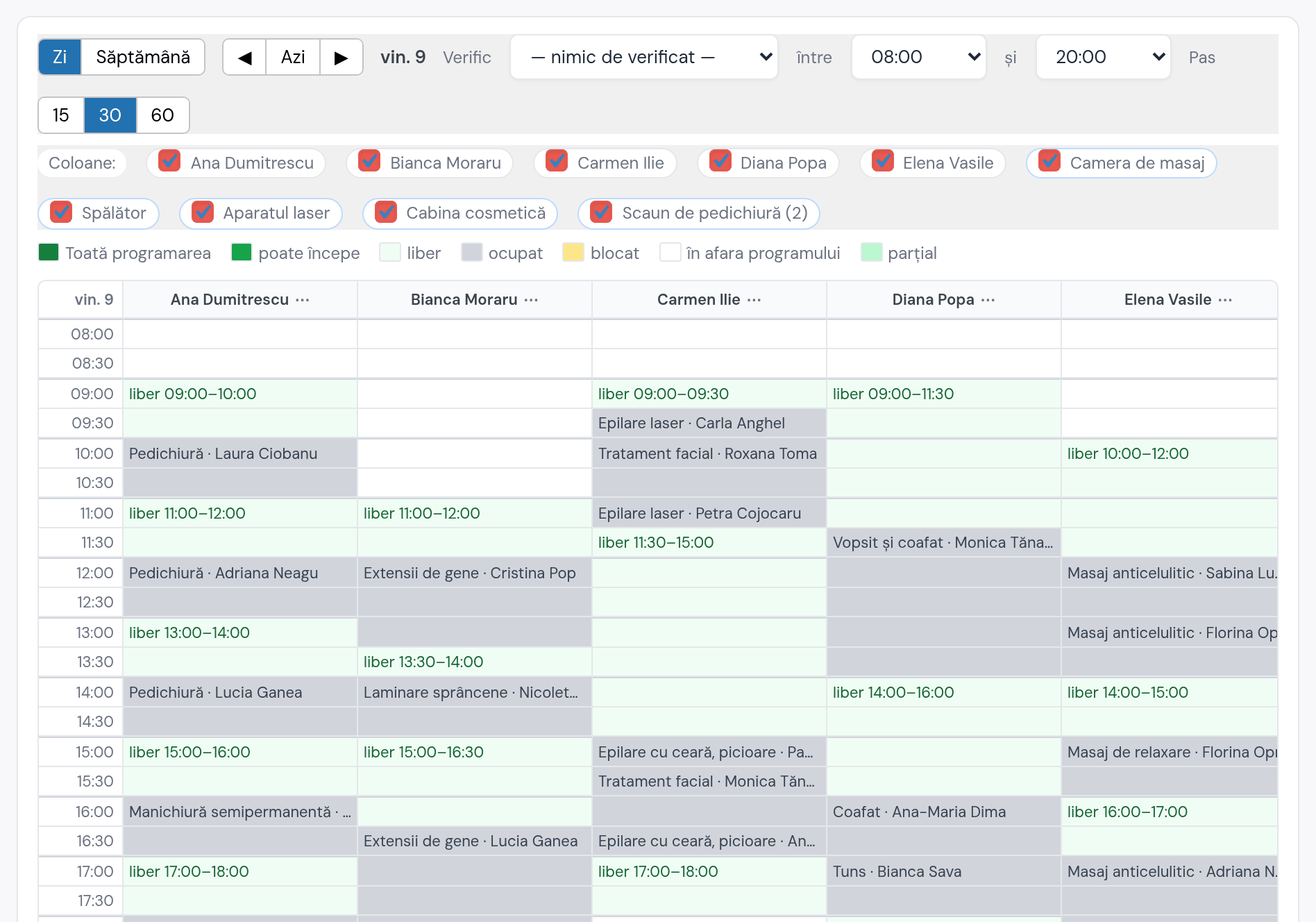The image size is (1316, 922).
Task: Select the 30 minute step
Action: [x=110, y=115]
